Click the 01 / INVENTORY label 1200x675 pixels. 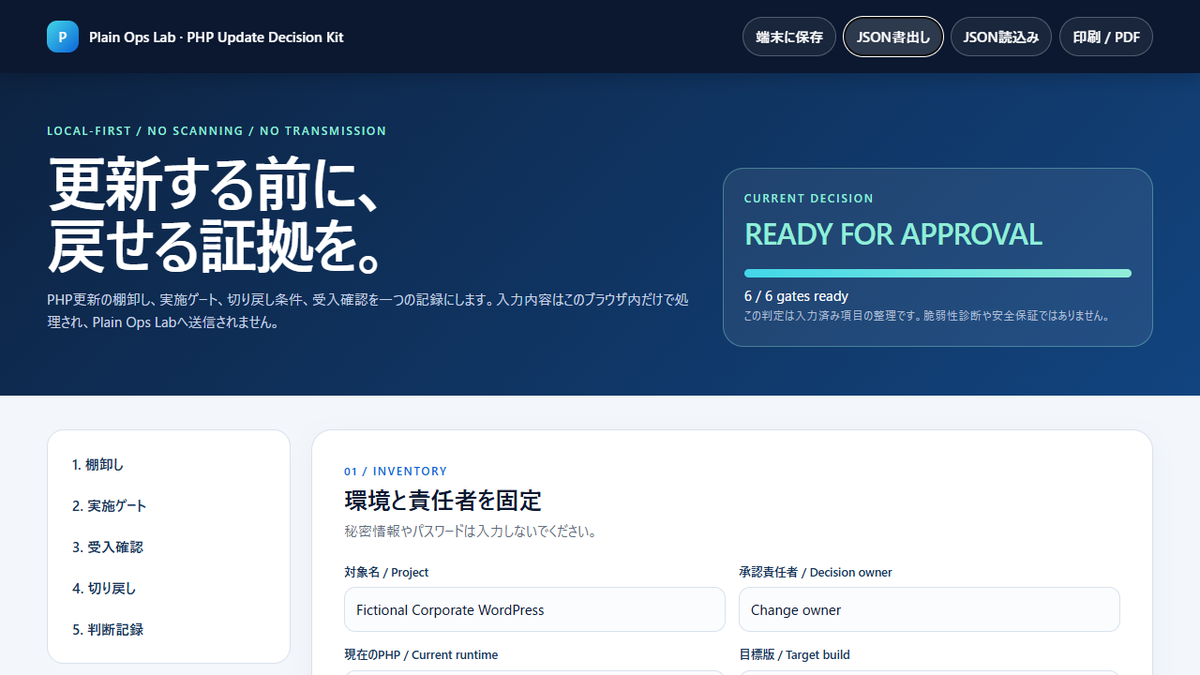[395, 471]
